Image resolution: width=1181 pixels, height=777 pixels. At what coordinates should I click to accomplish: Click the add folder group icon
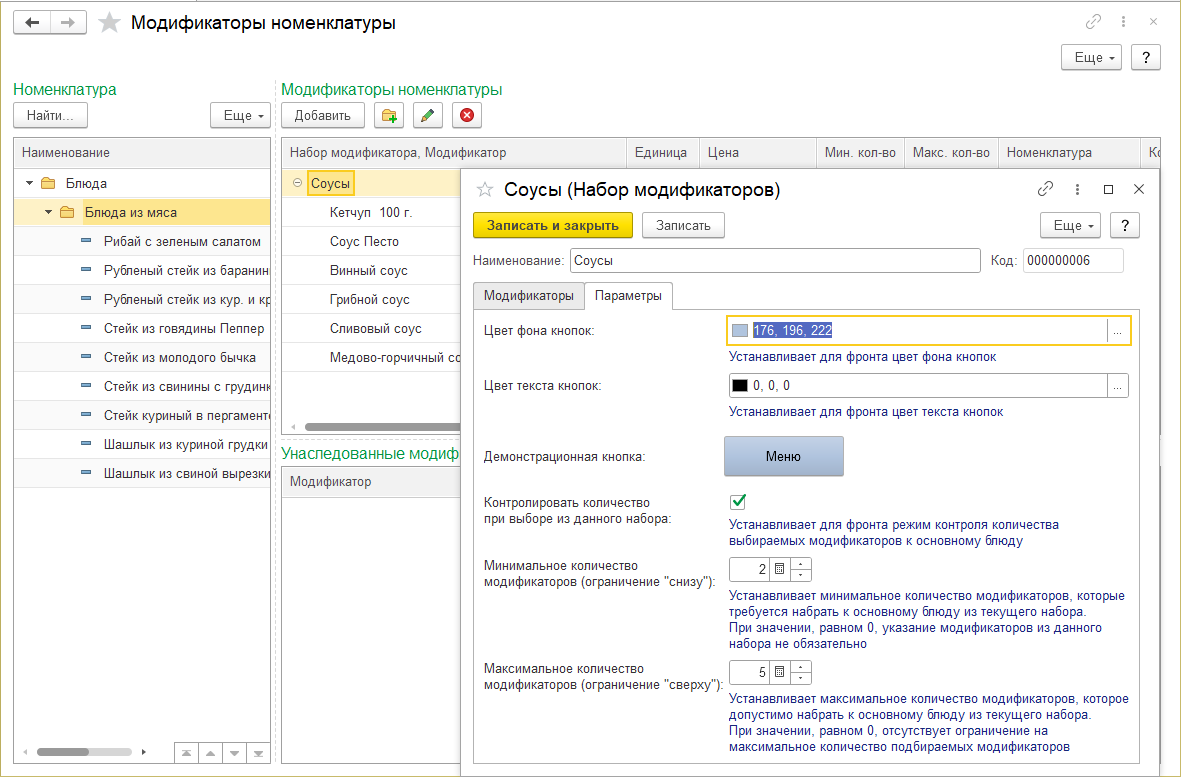pos(388,116)
